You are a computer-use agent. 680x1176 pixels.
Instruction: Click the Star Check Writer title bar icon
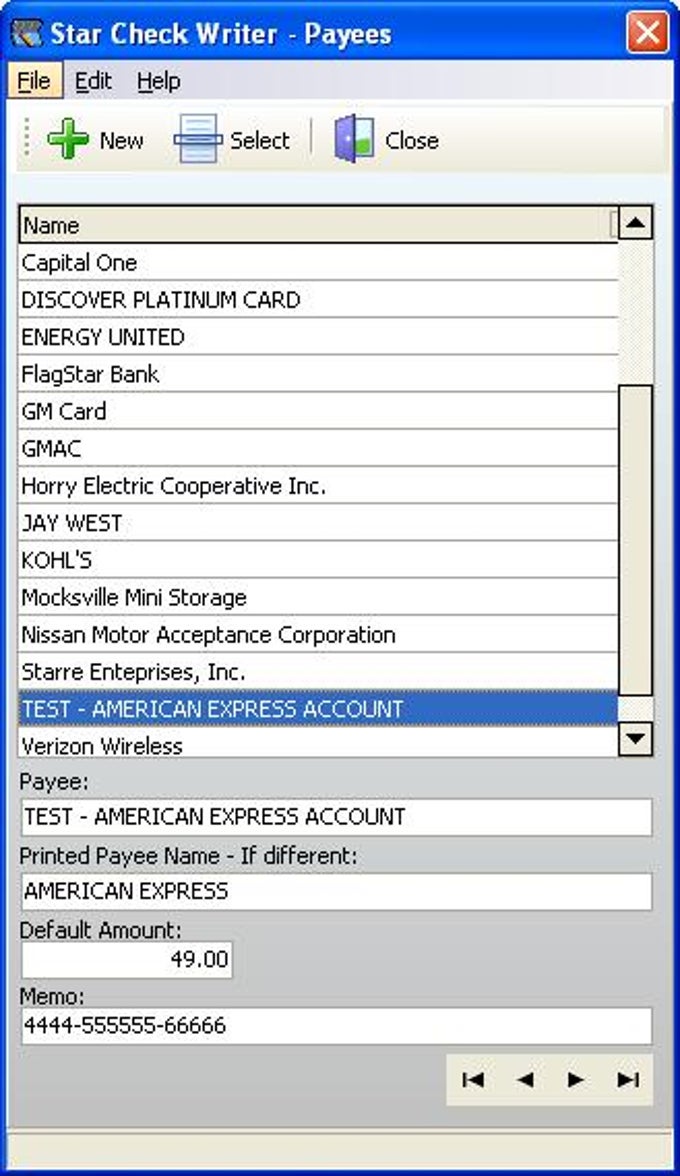coord(27,34)
